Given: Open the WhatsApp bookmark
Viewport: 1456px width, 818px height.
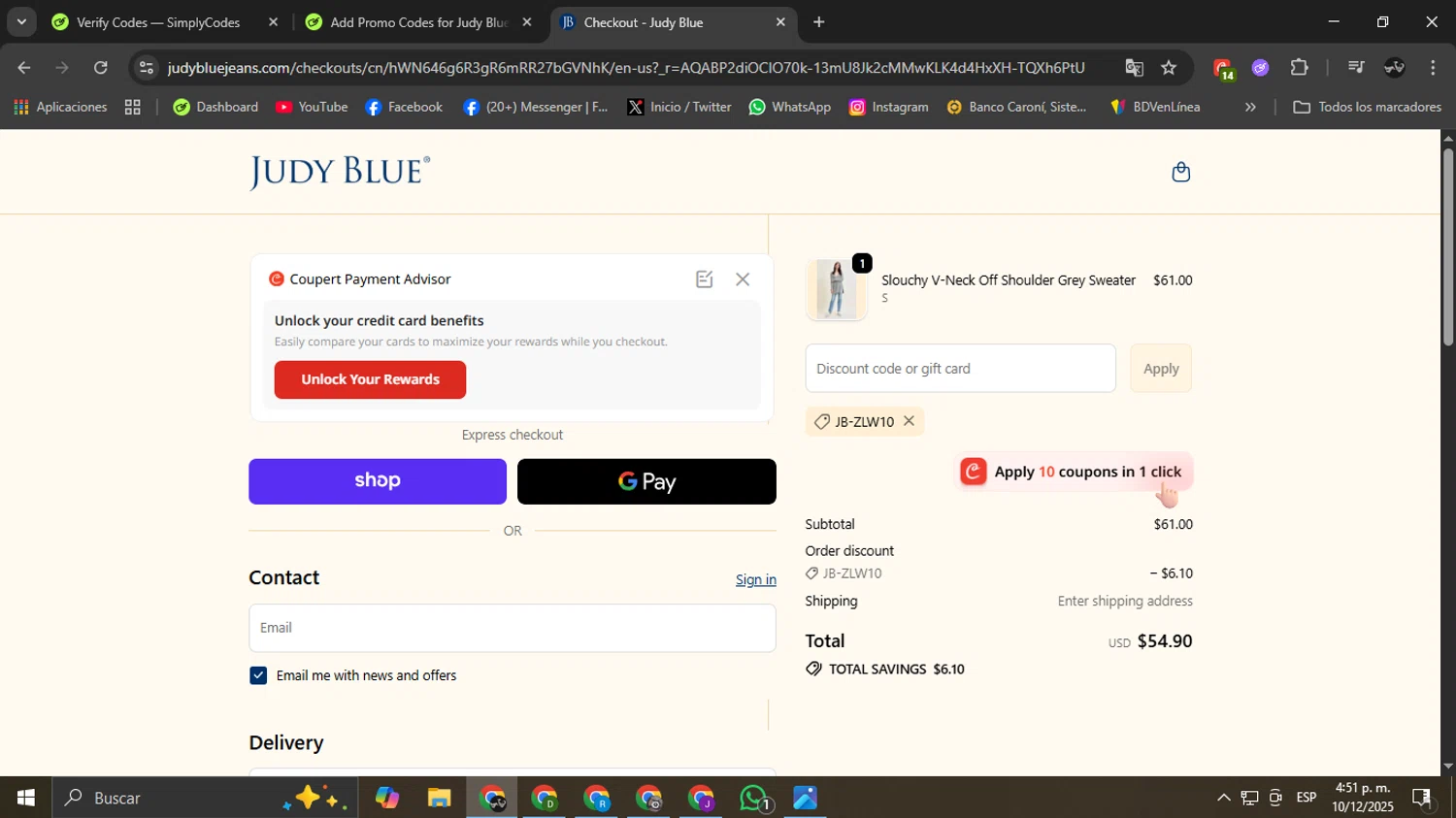Looking at the screenshot, I should [x=790, y=107].
